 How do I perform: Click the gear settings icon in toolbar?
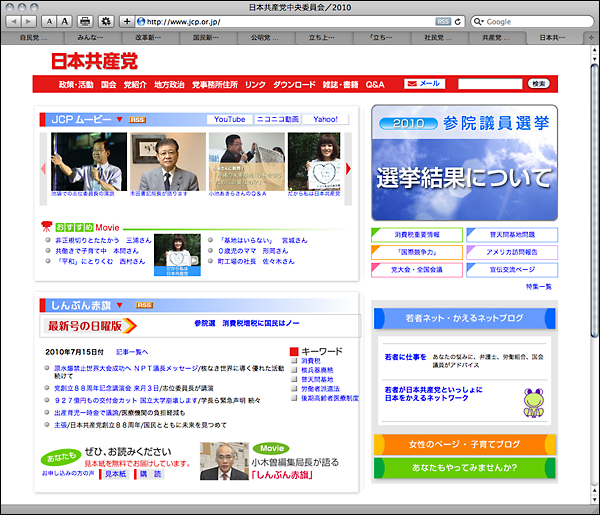pyautogui.click(x=104, y=21)
